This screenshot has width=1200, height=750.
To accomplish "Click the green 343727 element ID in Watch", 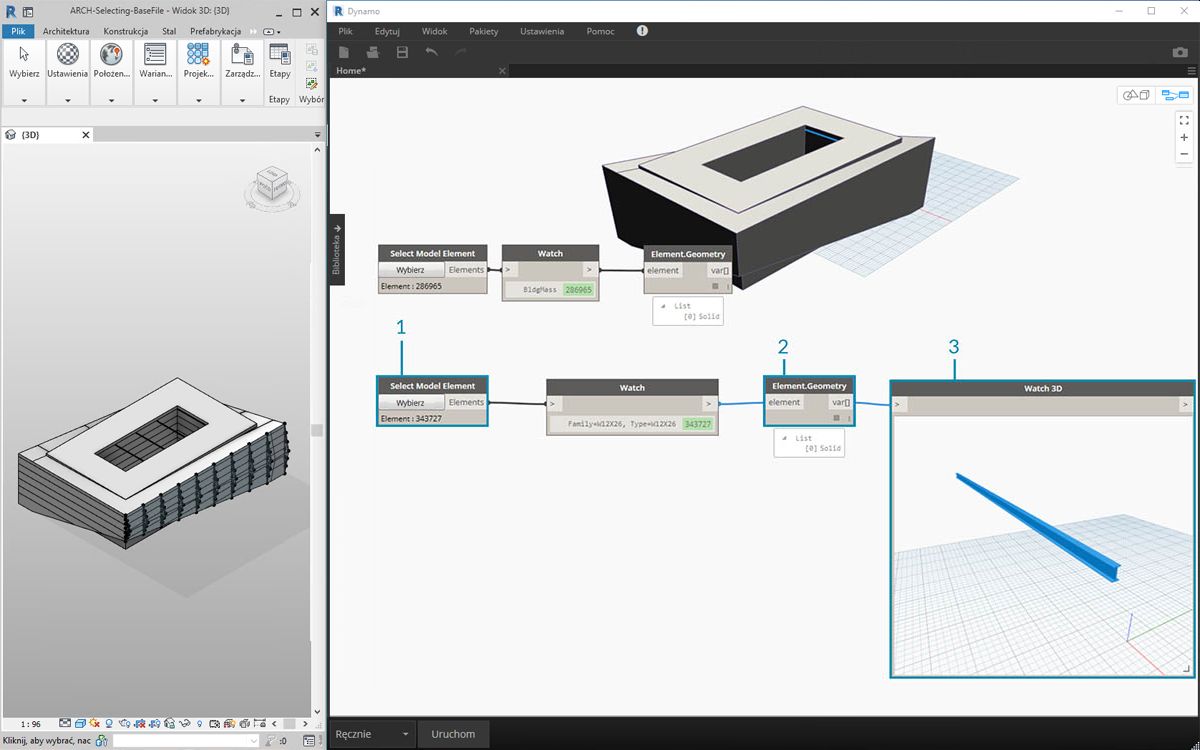I will pyautogui.click(x=697, y=424).
